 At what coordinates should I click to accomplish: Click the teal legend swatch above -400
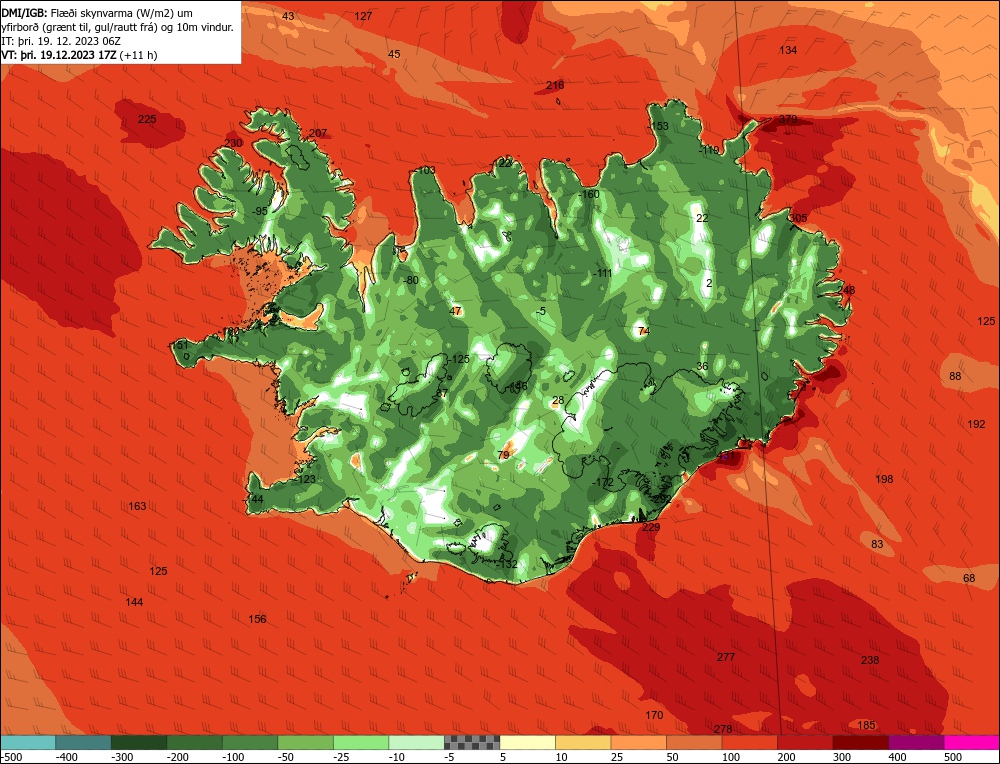pos(84,742)
